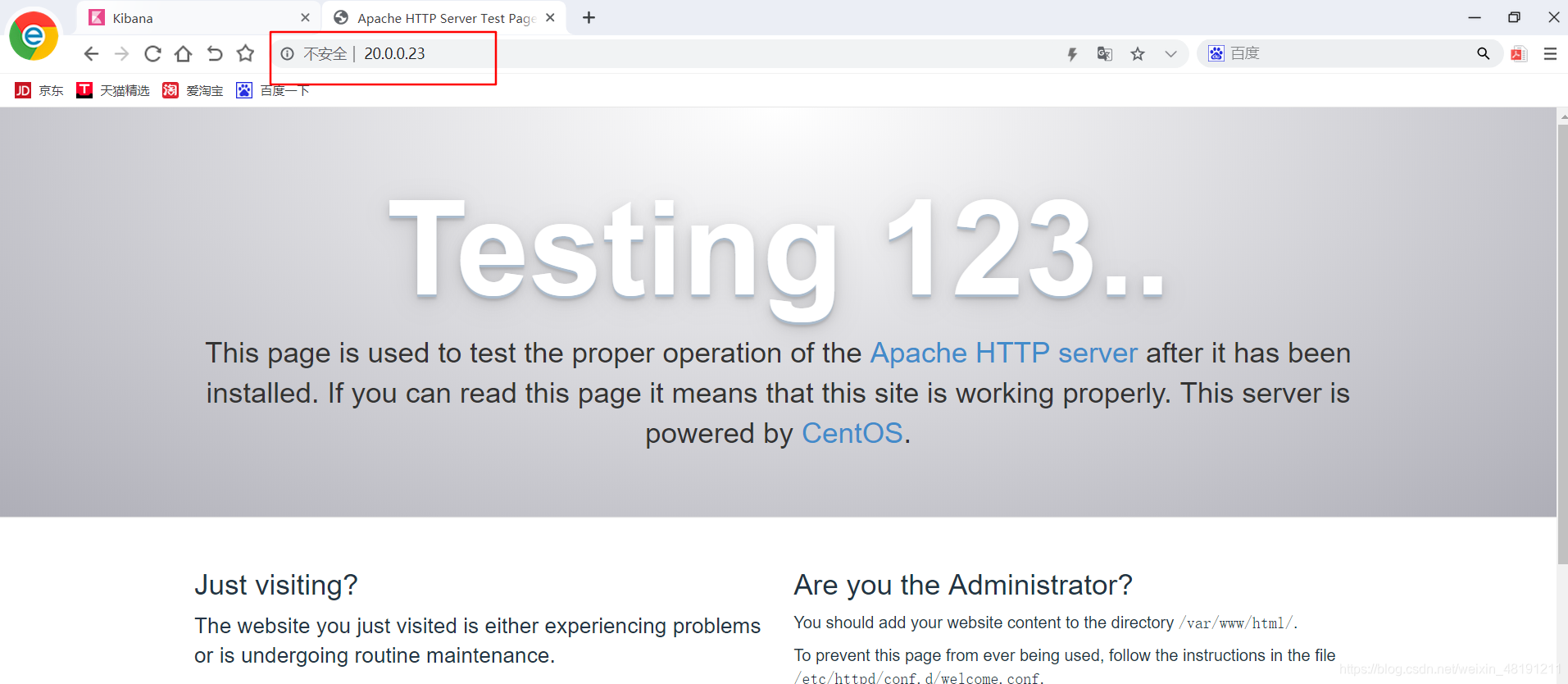This screenshot has width=1568, height=684.
Task: Open the 百度一下 bookmark
Action: tap(272, 90)
